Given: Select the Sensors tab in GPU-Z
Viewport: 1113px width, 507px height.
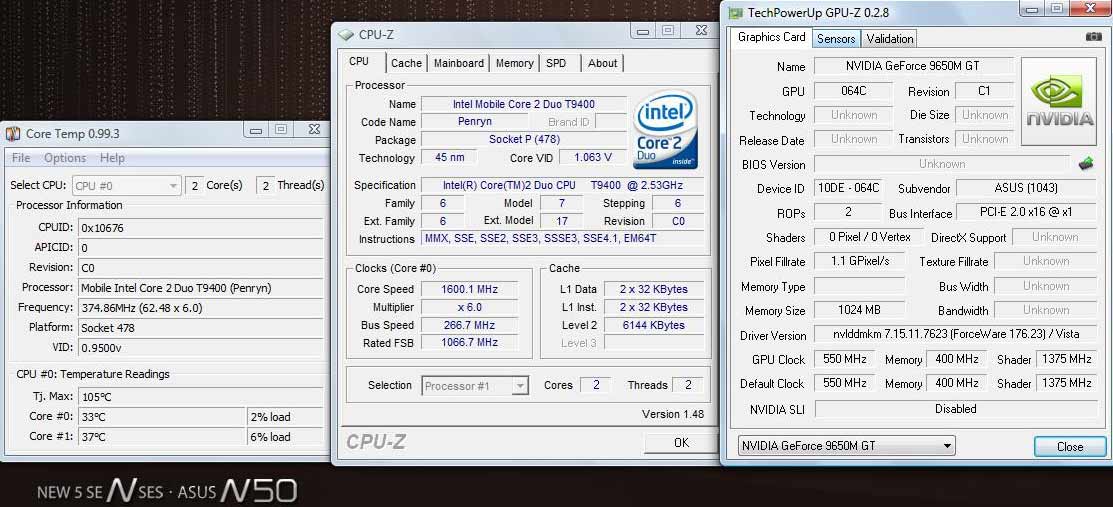Looking at the screenshot, I should (836, 38).
